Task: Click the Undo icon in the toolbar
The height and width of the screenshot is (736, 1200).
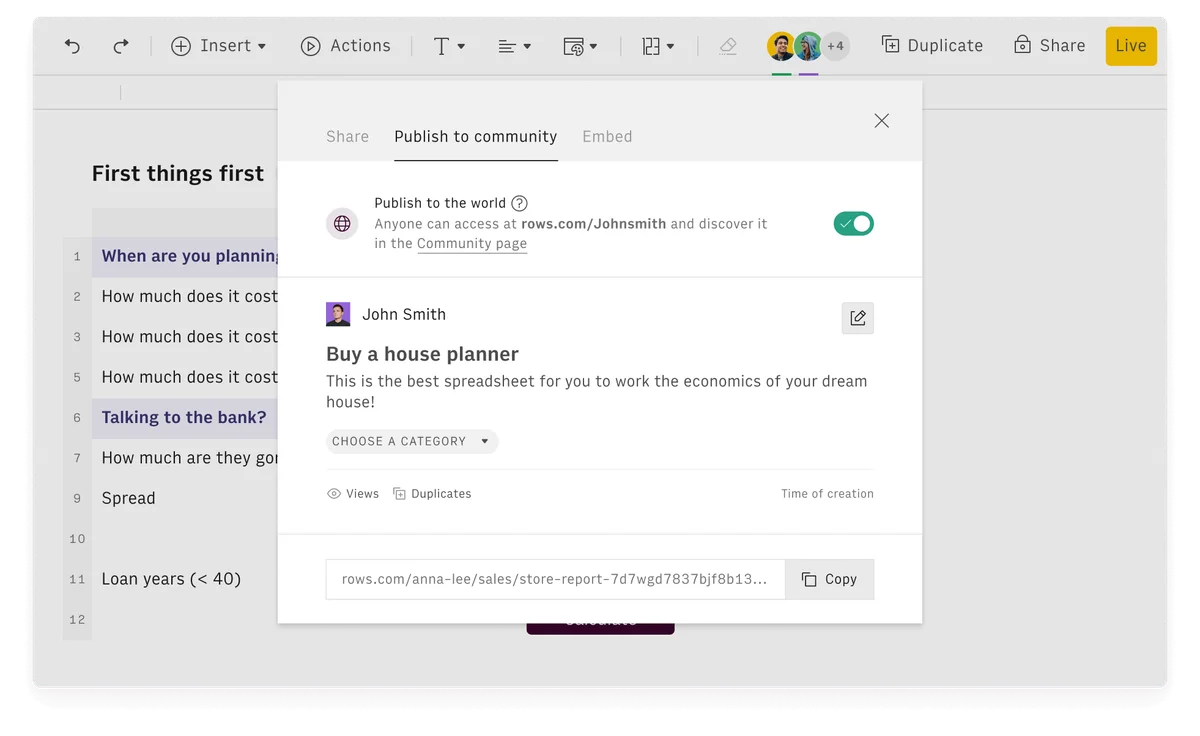Action: [71, 45]
